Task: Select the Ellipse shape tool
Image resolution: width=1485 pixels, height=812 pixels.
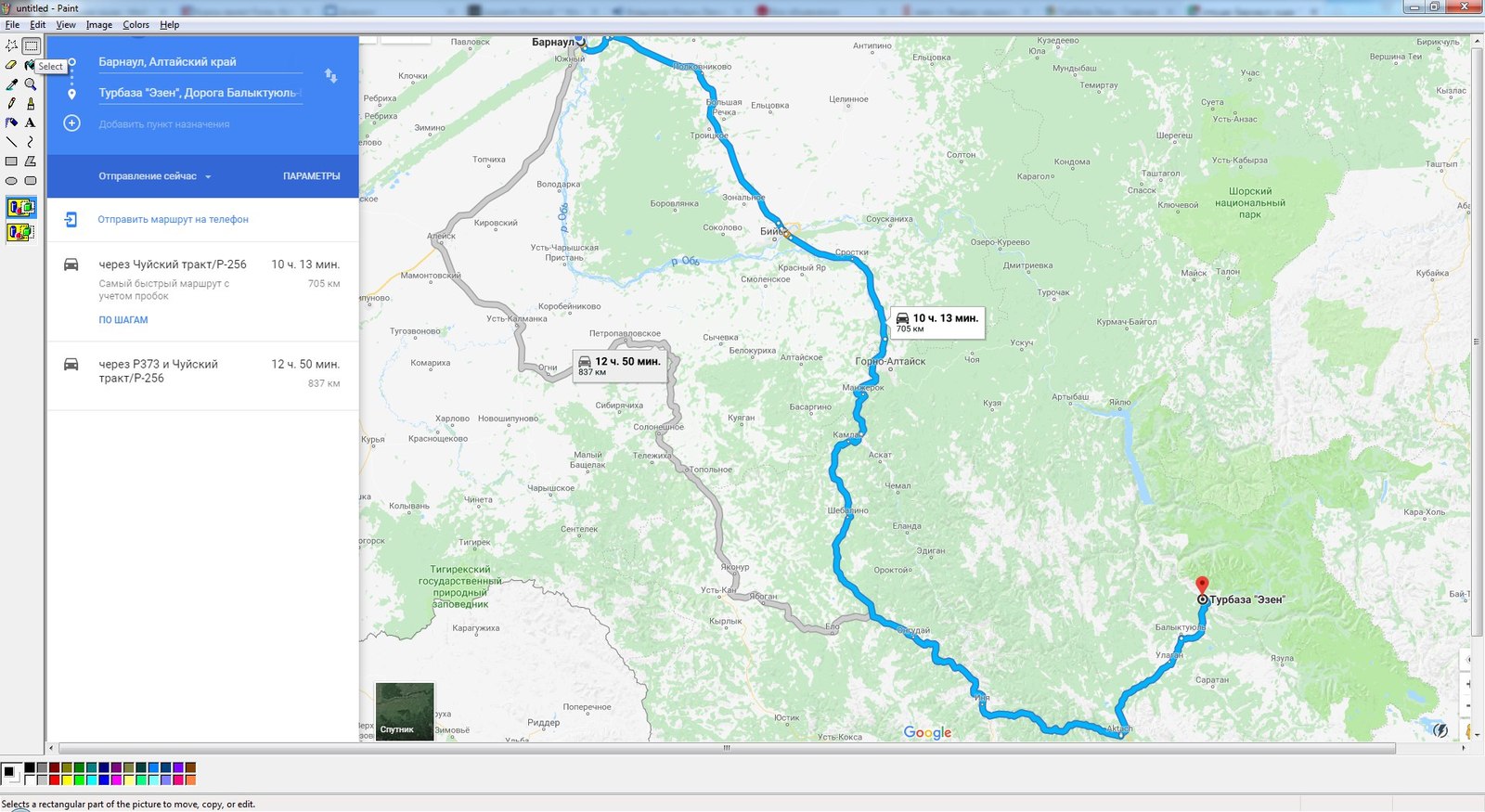Action: (11, 181)
